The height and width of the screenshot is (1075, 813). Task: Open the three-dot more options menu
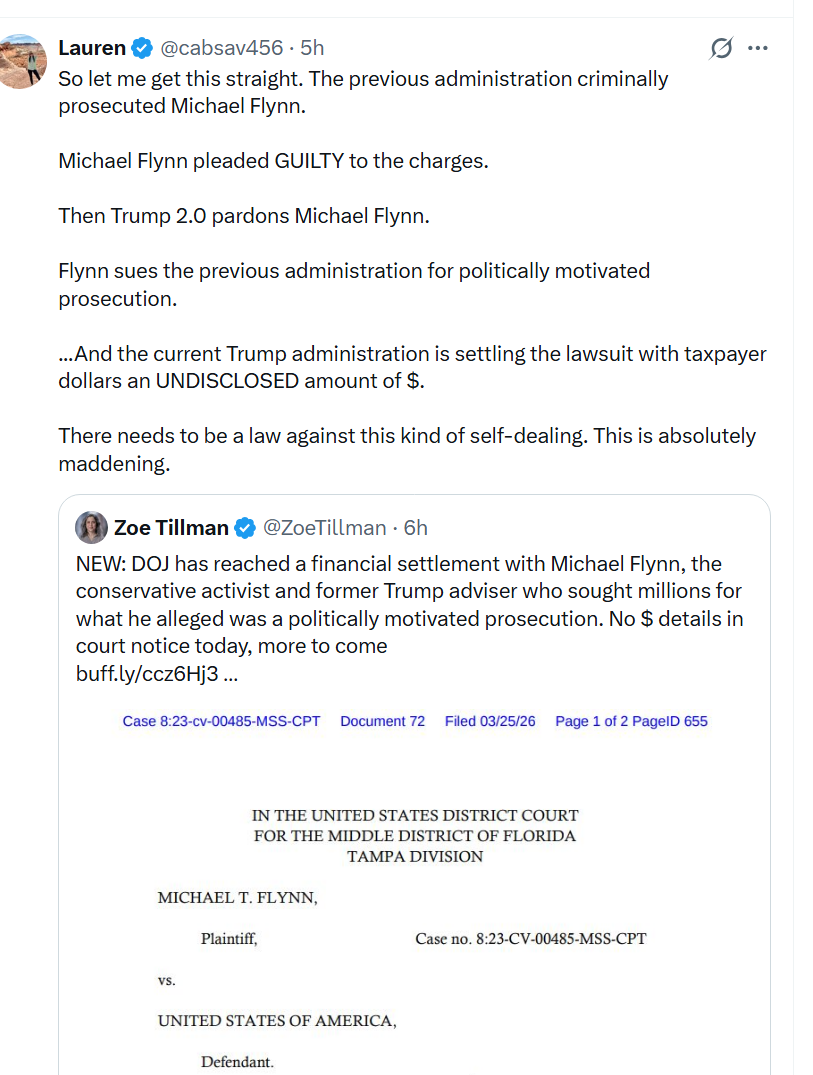pos(758,48)
